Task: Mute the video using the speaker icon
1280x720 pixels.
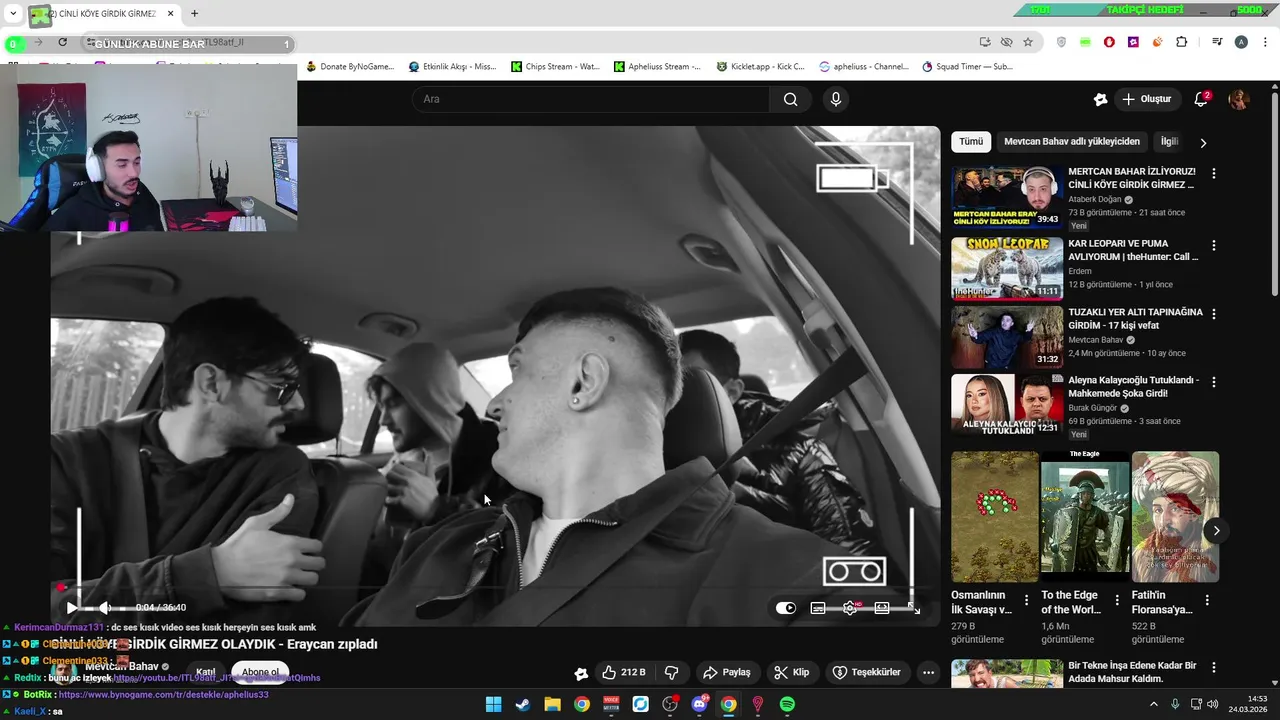Action: [104, 607]
